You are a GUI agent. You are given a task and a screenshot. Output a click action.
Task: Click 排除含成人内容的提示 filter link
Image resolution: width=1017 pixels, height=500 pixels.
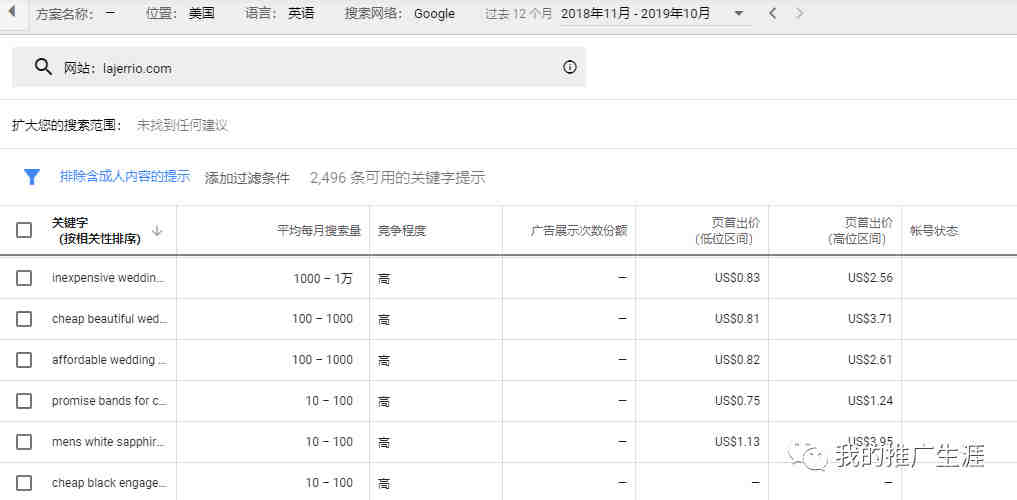click(x=124, y=176)
